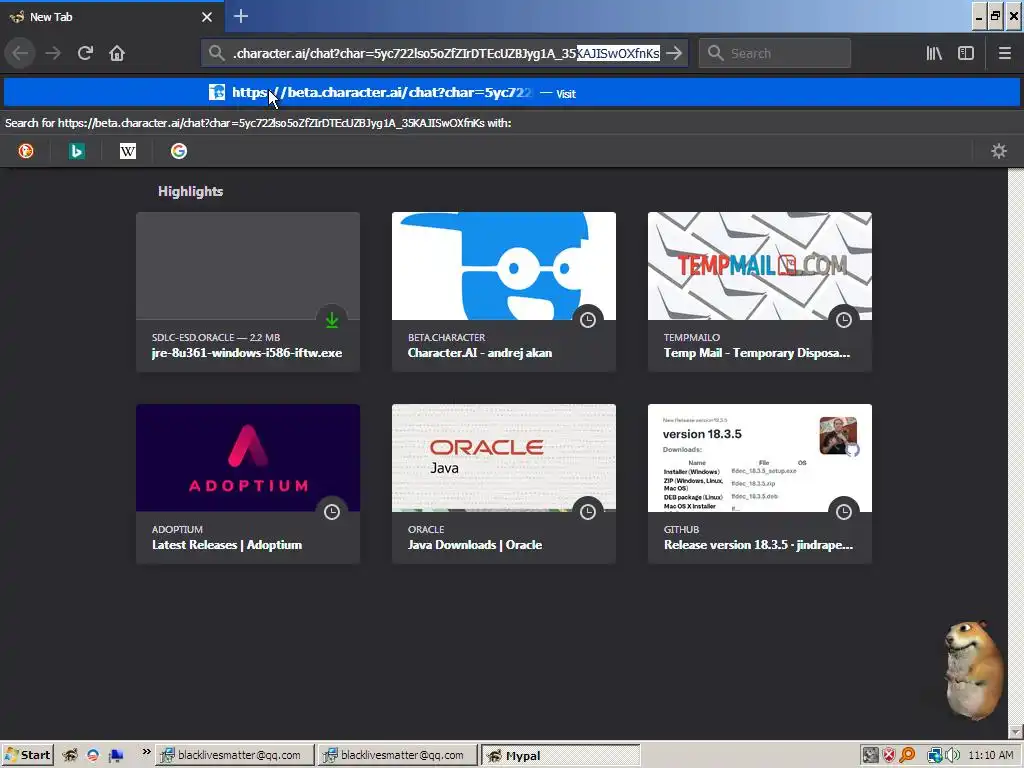The height and width of the screenshot is (768, 1024).
Task: Click history clock icon on Temp Mail tile
Action: click(844, 320)
